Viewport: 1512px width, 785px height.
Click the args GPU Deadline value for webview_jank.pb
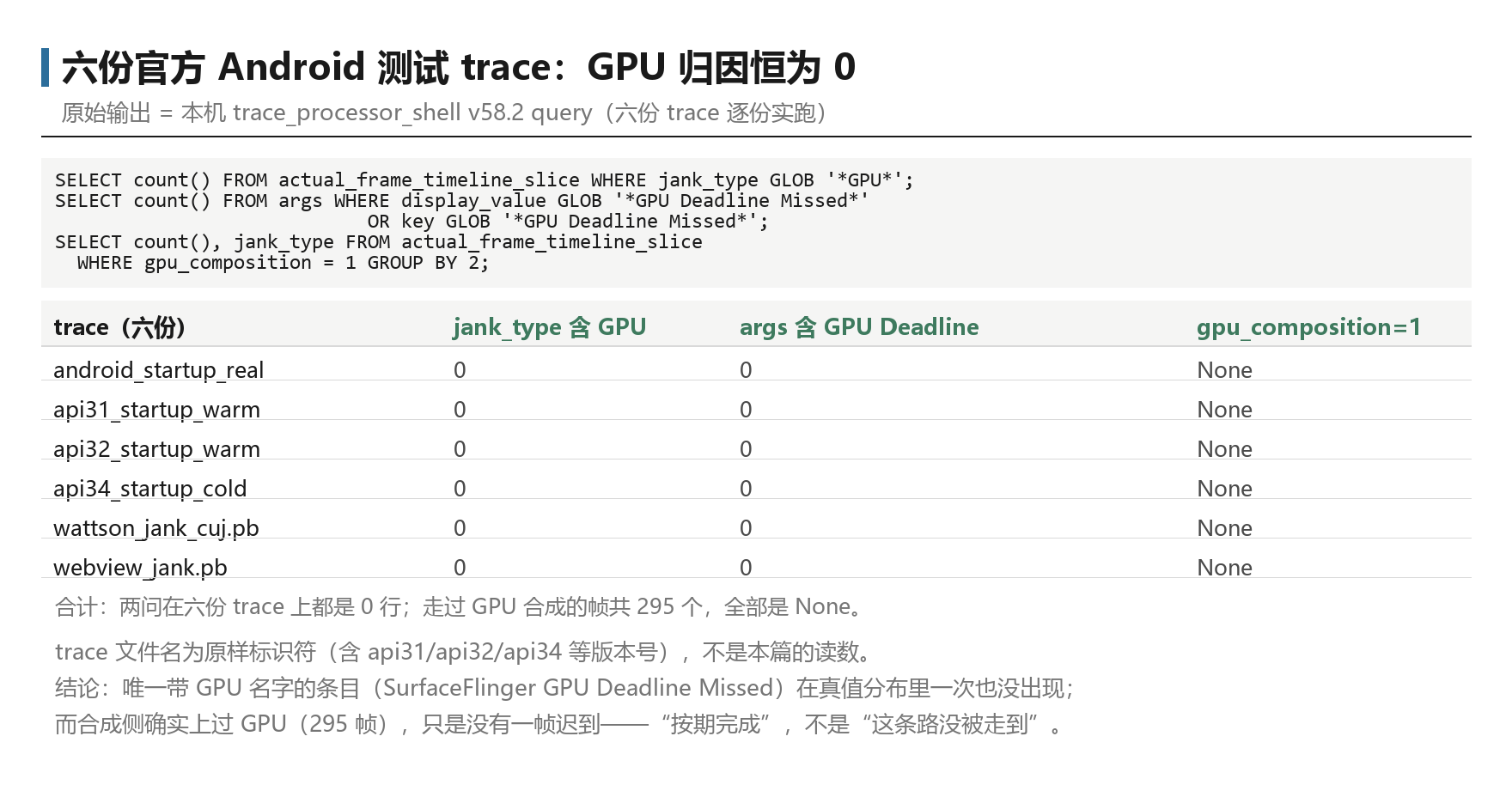(x=746, y=568)
